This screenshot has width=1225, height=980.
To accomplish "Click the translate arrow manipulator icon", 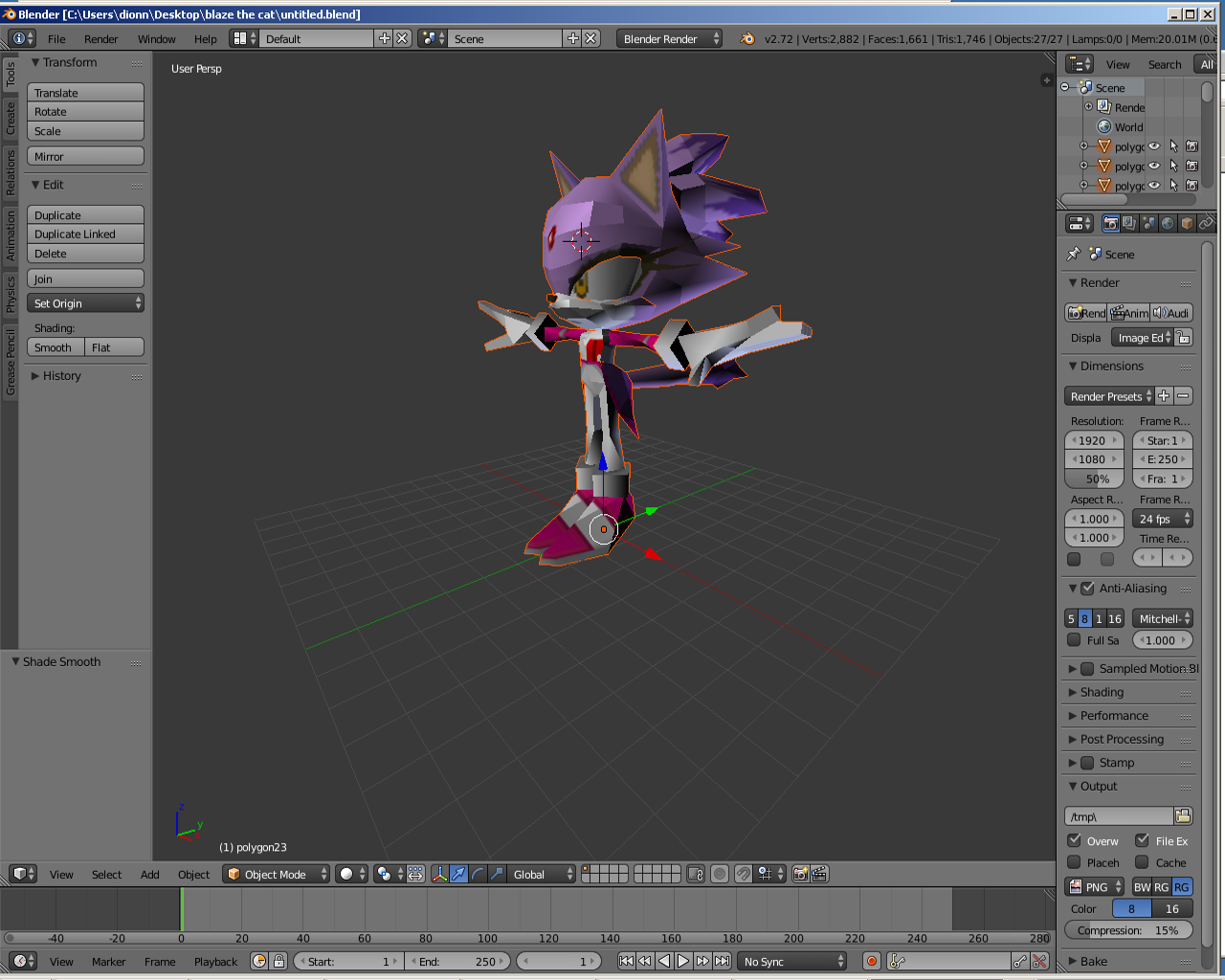I will click(x=458, y=873).
